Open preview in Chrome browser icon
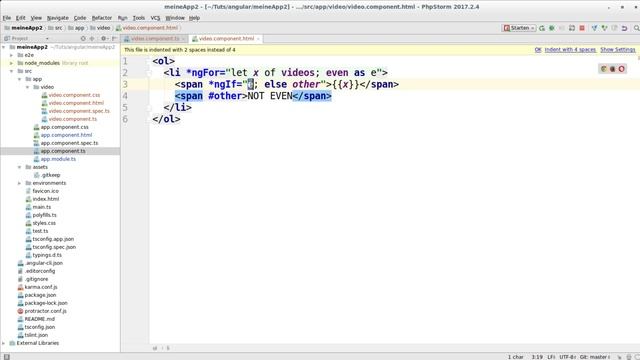The height and width of the screenshot is (360, 640). pos(604,69)
